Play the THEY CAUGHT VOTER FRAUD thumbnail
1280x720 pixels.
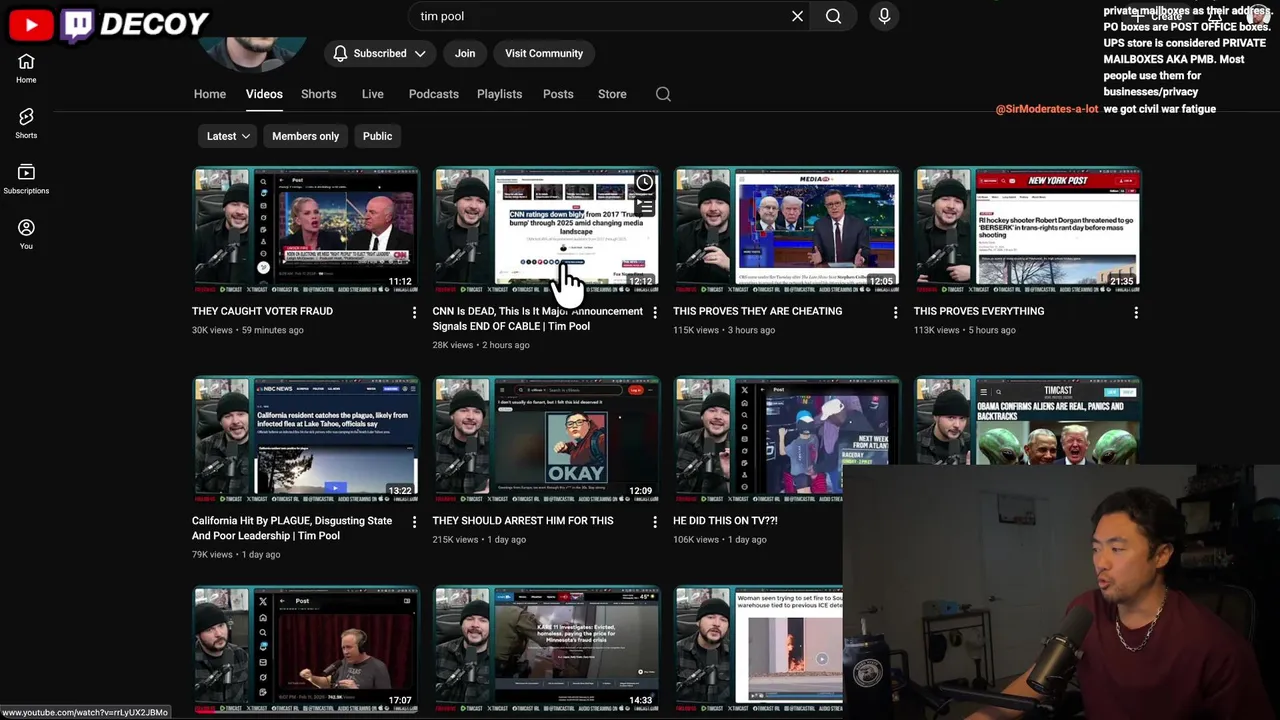[x=306, y=230]
